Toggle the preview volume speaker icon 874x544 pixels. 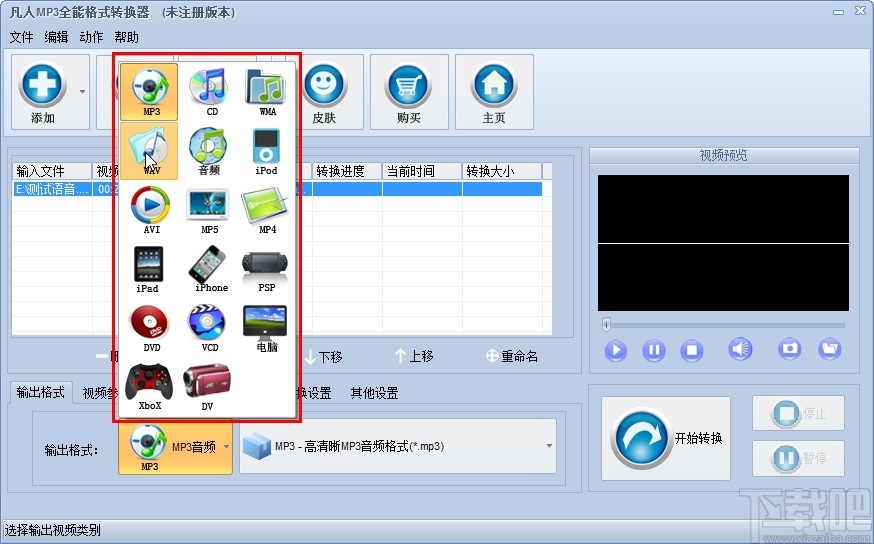click(x=740, y=349)
